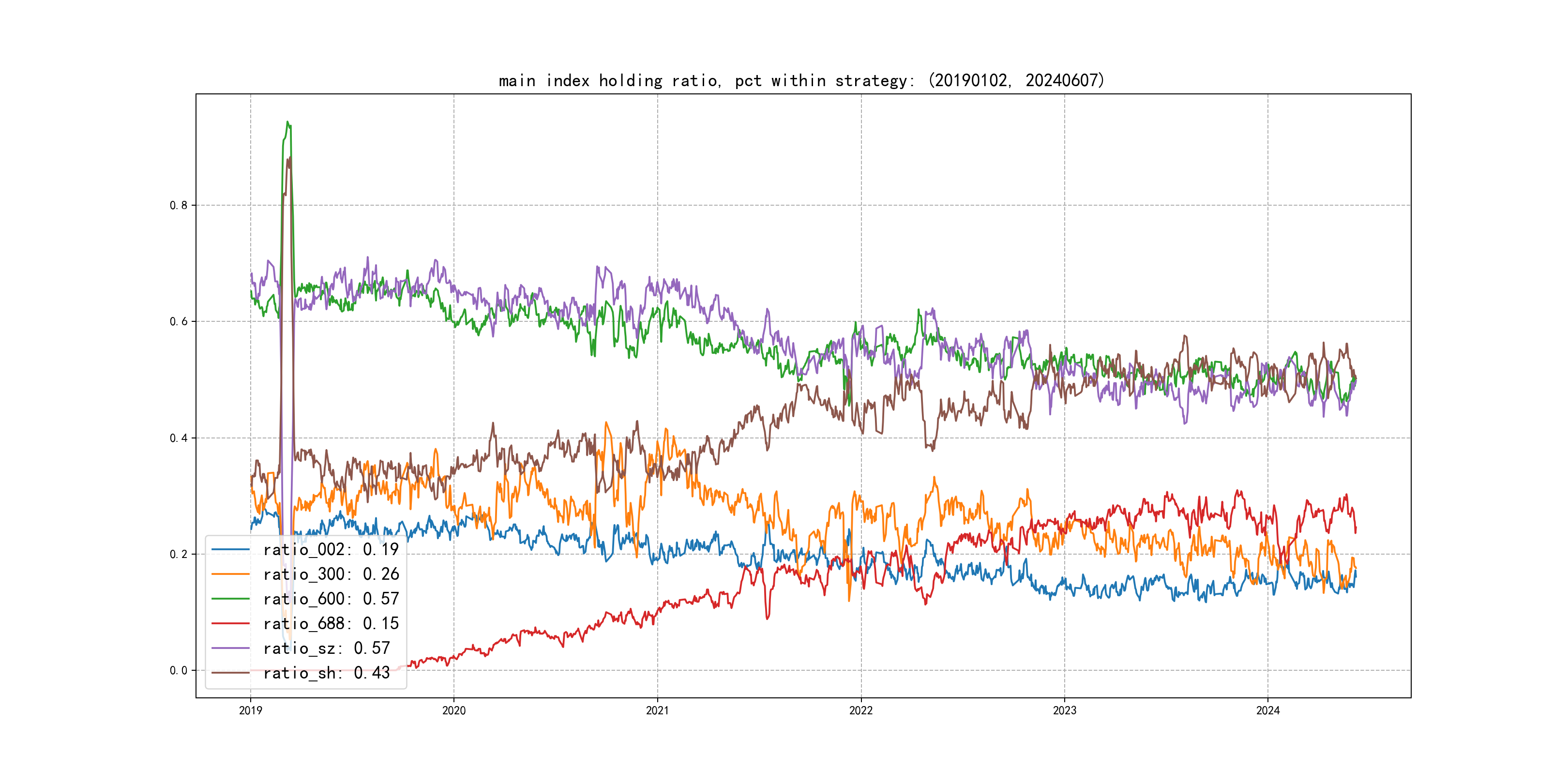Click the 2022 x-axis tick label
1568x784 pixels.
click(x=860, y=710)
